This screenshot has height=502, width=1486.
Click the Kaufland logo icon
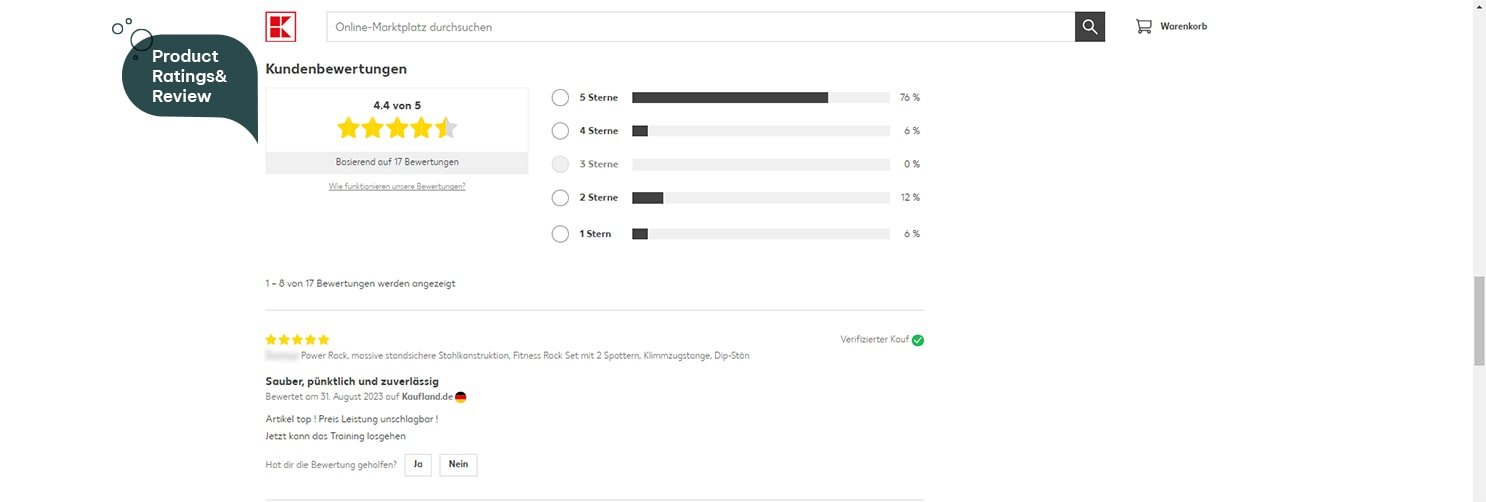[x=281, y=26]
